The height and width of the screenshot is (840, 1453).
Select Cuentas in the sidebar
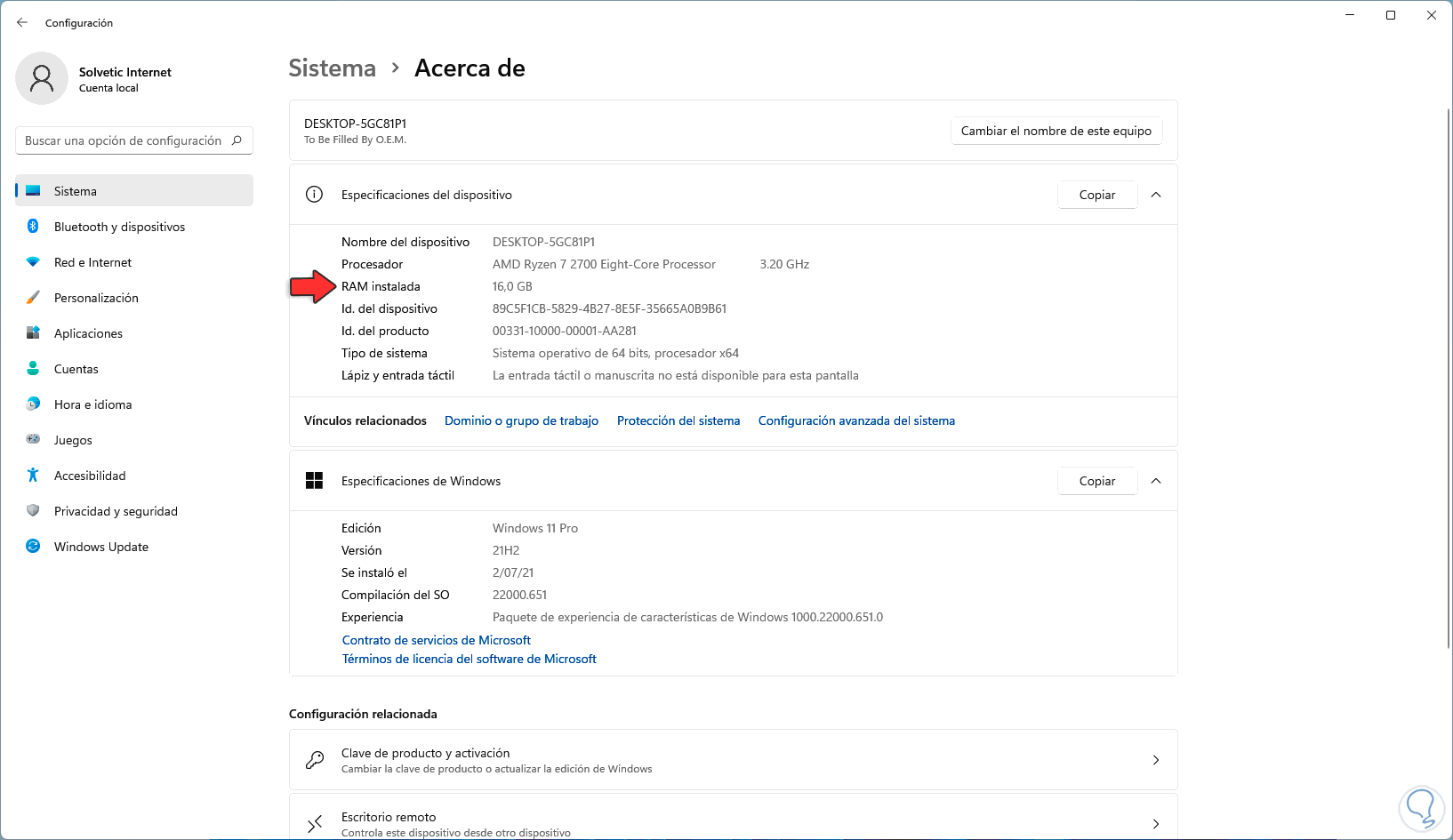pos(76,369)
